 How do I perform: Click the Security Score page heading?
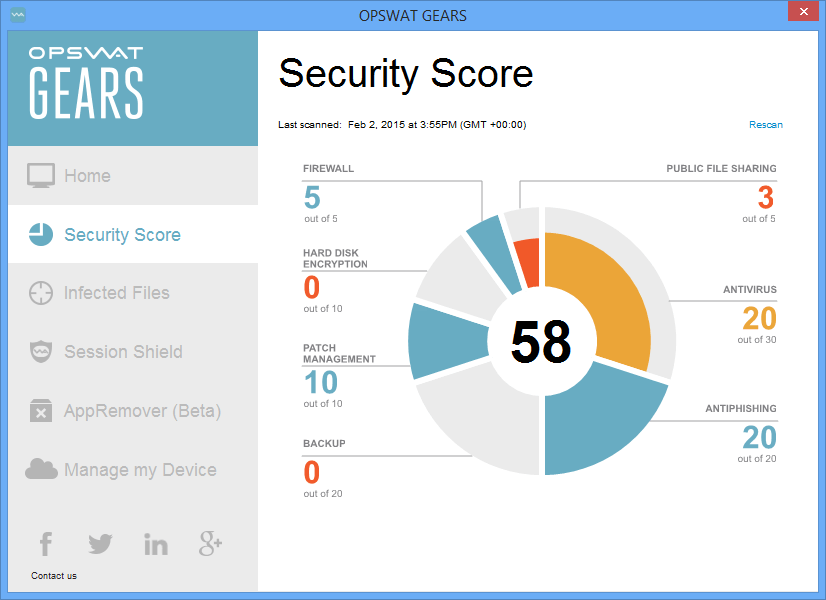406,74
